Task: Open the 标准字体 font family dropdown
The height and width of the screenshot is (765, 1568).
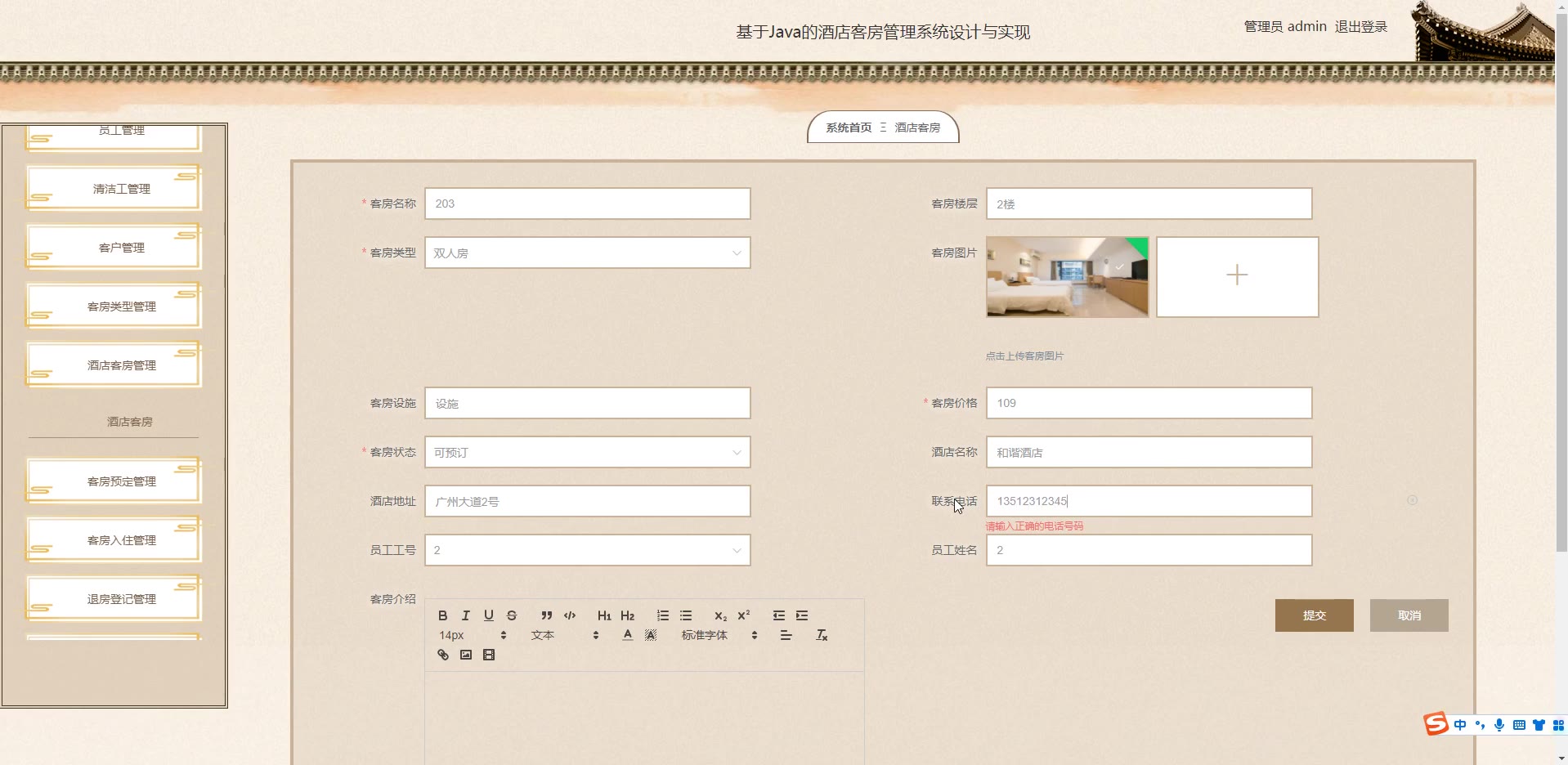Action: tap(719, 635)
